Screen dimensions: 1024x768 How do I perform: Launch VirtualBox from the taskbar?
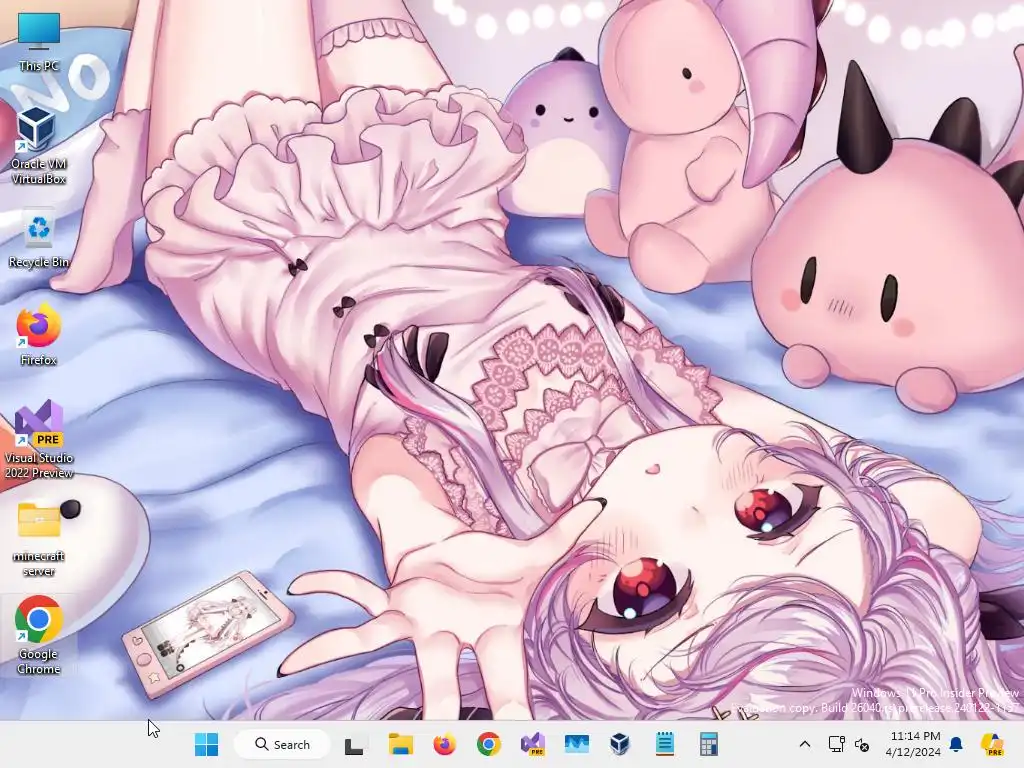[x=620, y=744]
